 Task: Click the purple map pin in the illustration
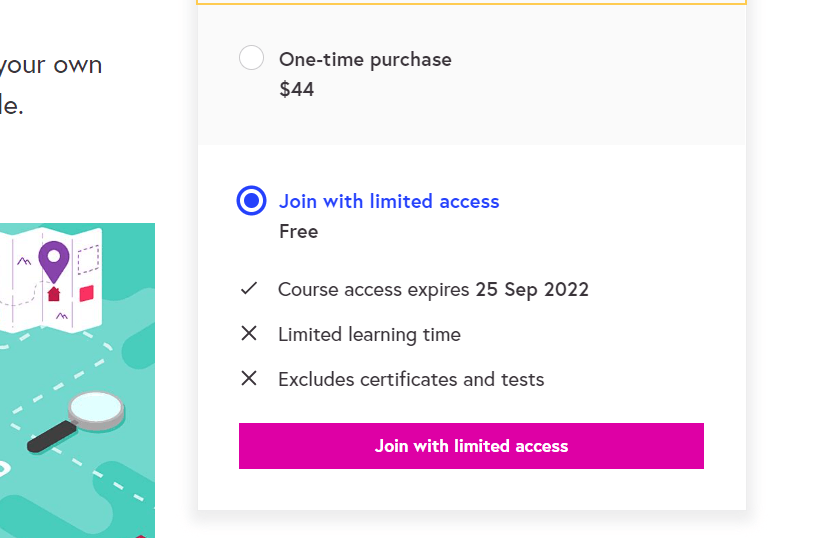(54, 259)
